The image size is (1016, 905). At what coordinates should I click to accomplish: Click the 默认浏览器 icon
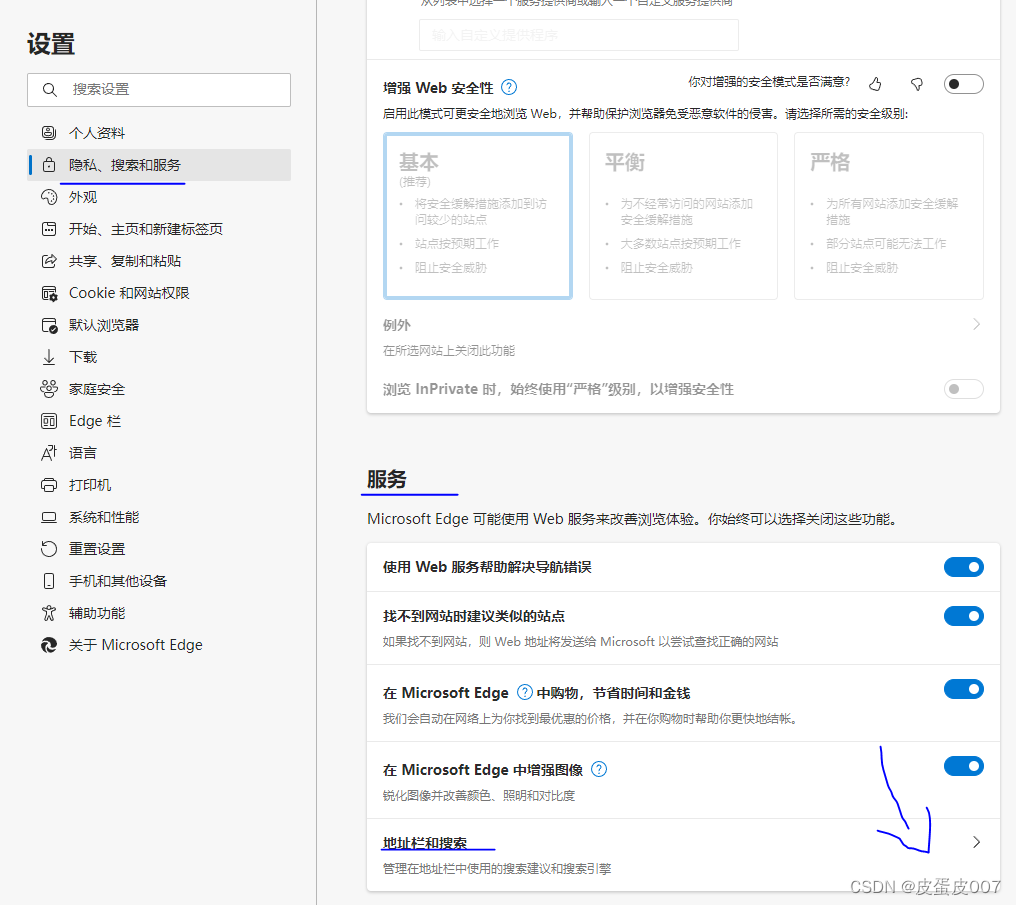(x=49, y=325)
